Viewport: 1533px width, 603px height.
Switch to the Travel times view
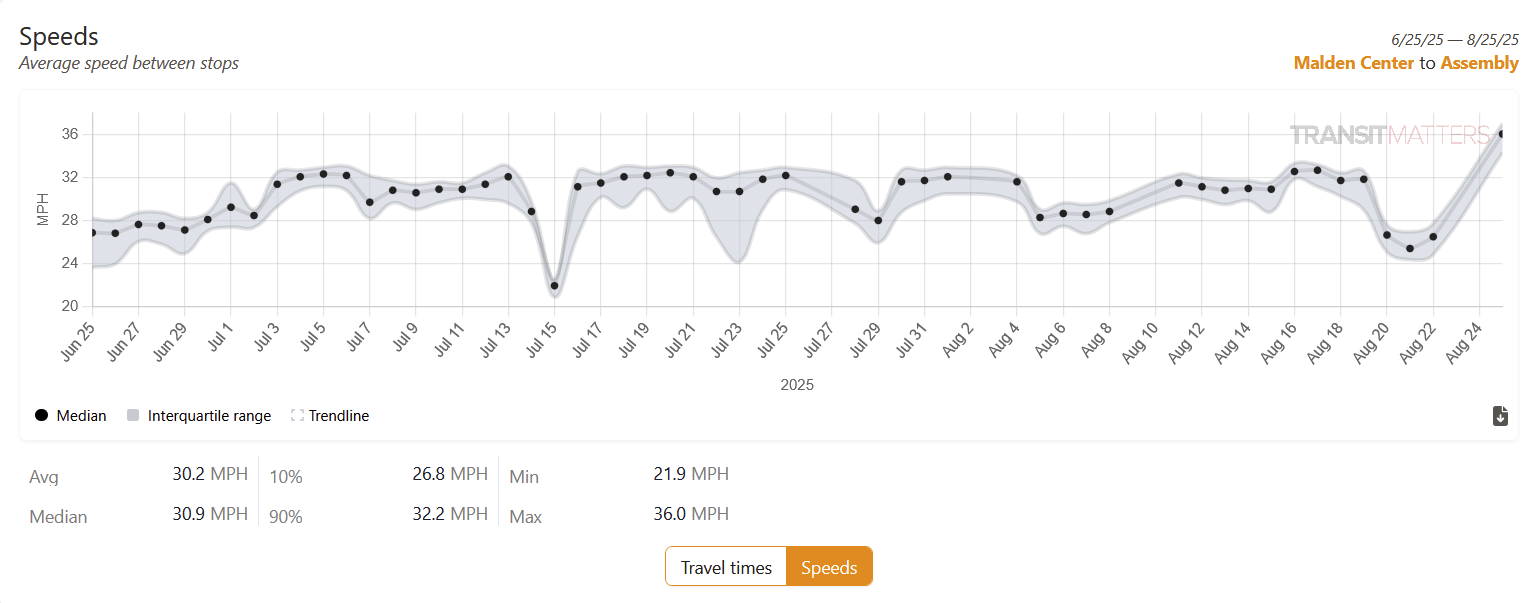(726, 567)
